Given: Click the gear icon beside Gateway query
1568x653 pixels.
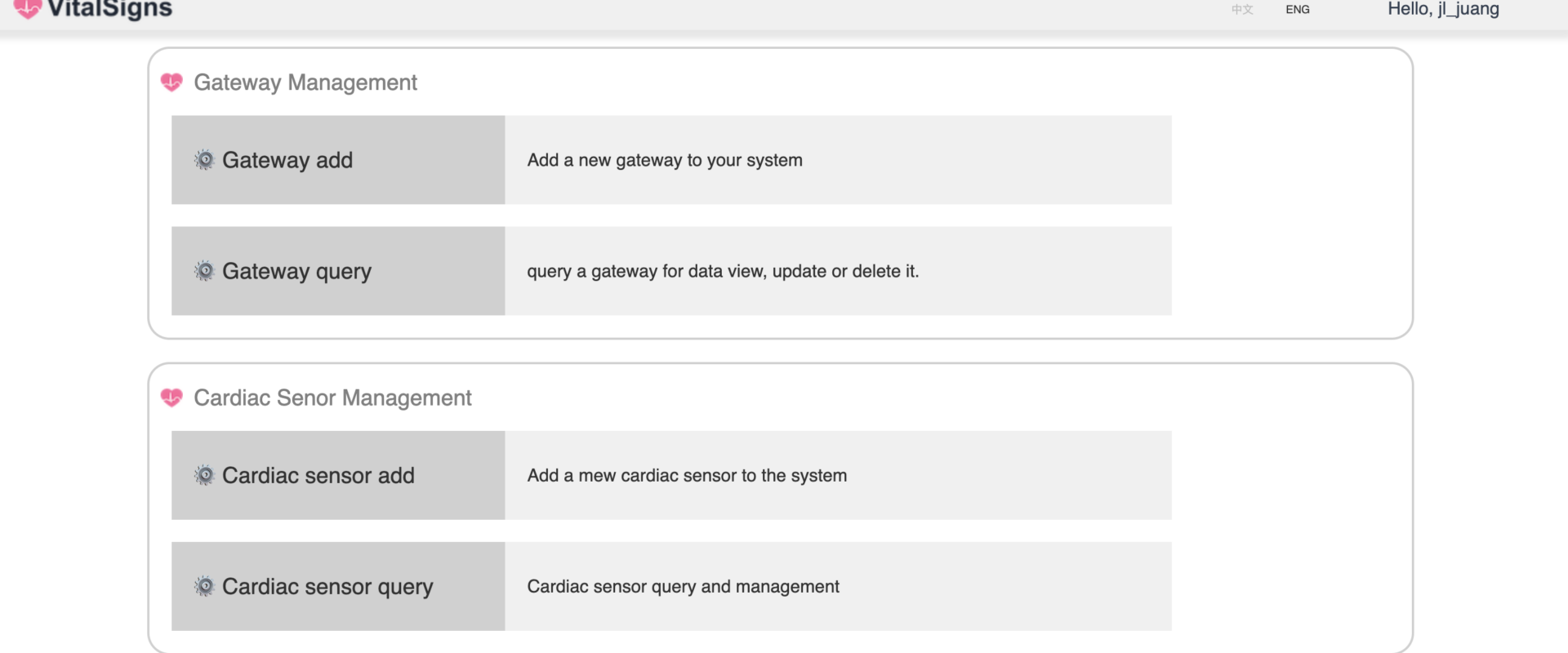Looking at the screenshot, I should [x=204, y=271].
